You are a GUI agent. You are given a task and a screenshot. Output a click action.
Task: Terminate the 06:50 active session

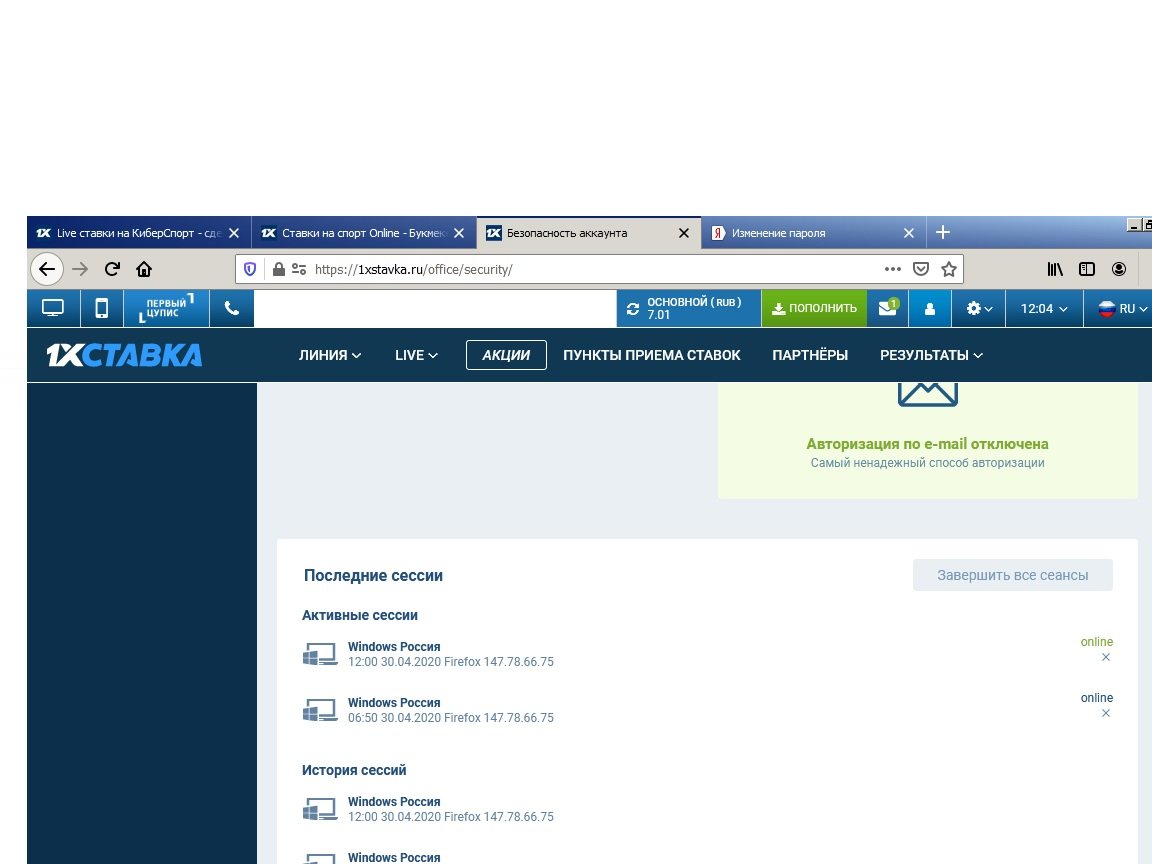pyautogui.click(x=1106, y=713)
